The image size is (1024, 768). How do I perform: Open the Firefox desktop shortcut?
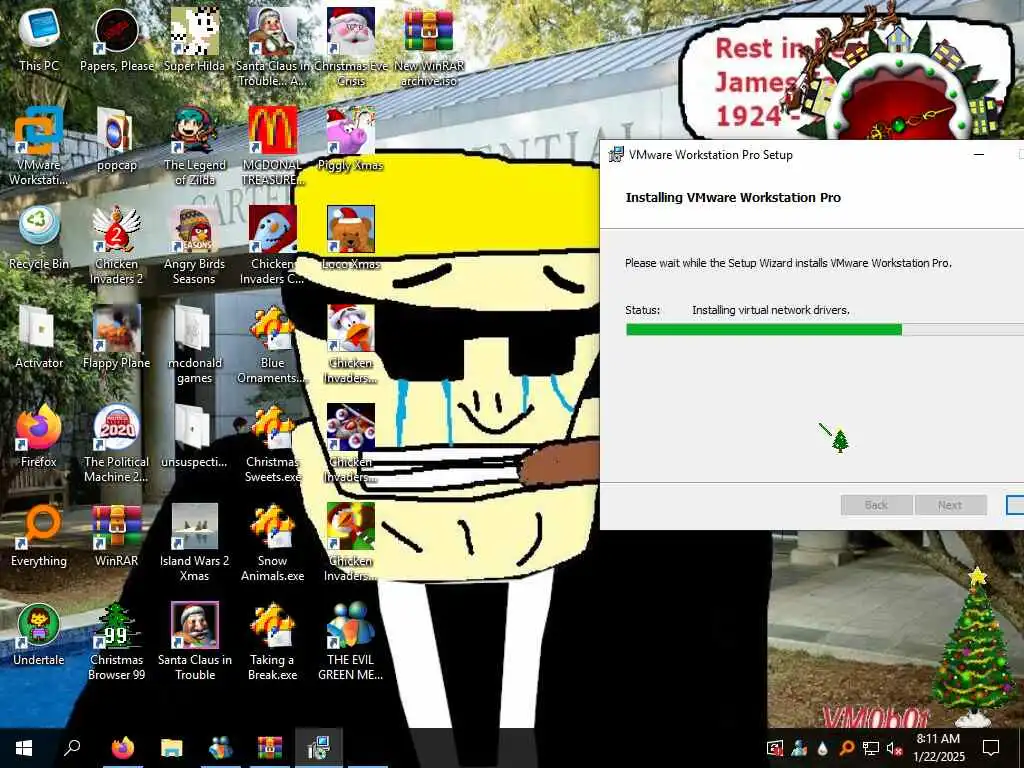[x=39, y=436]
